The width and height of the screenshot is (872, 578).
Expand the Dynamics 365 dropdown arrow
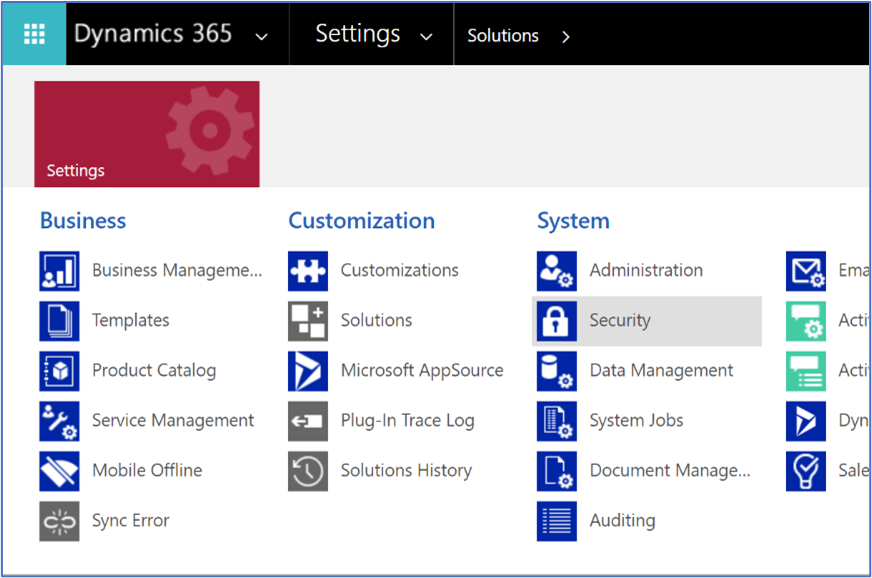262,37
